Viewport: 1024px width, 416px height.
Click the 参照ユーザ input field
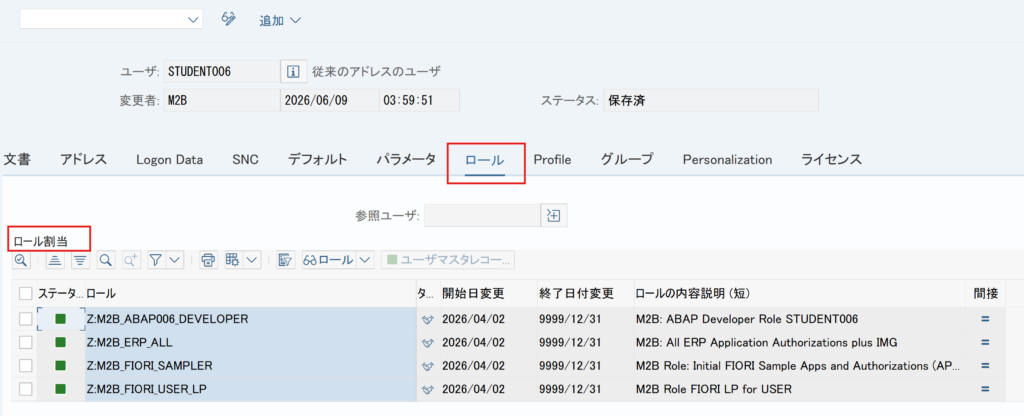pos(482,216)
